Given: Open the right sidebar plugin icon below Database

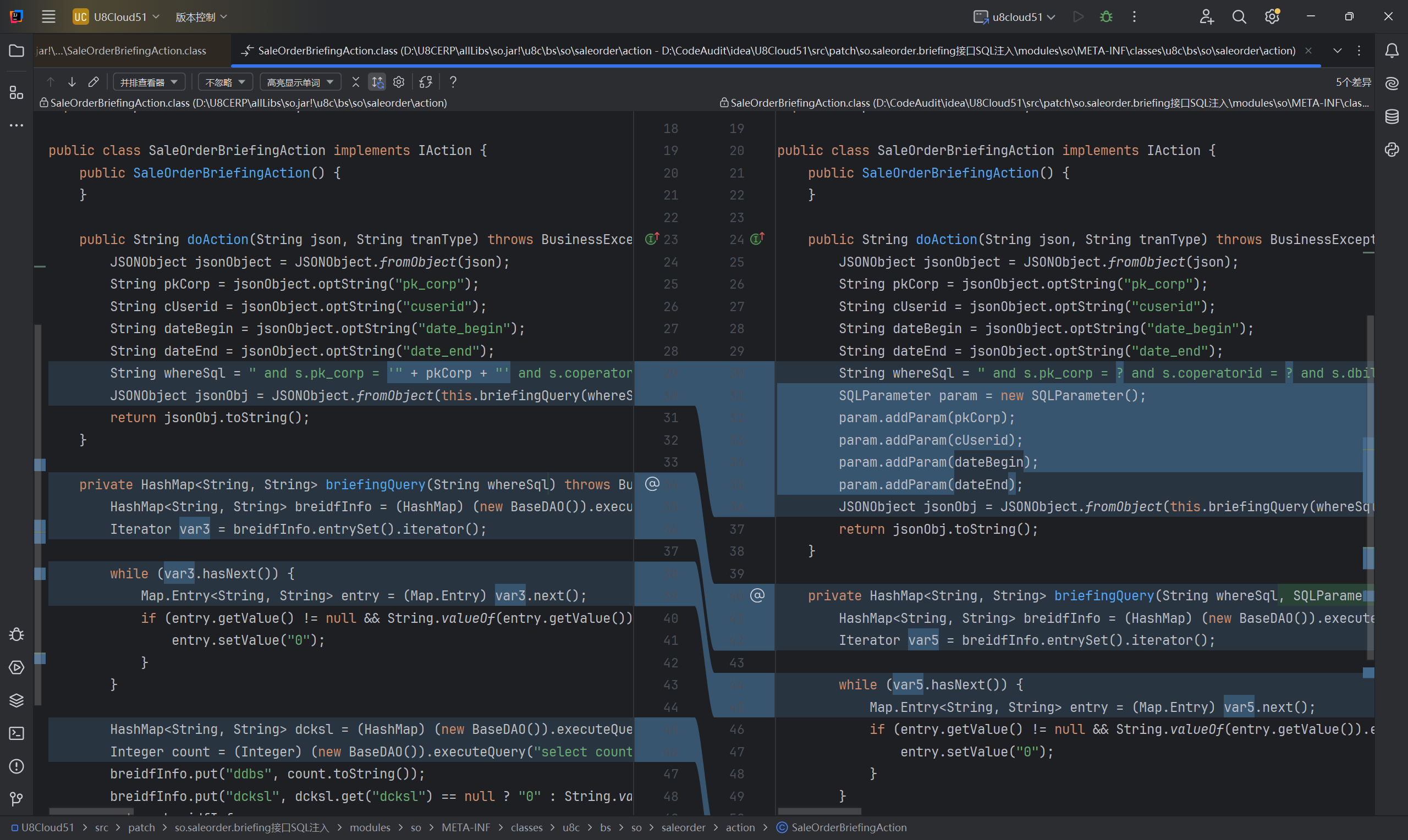Looking at the screenshot, I should [1391, 150].
